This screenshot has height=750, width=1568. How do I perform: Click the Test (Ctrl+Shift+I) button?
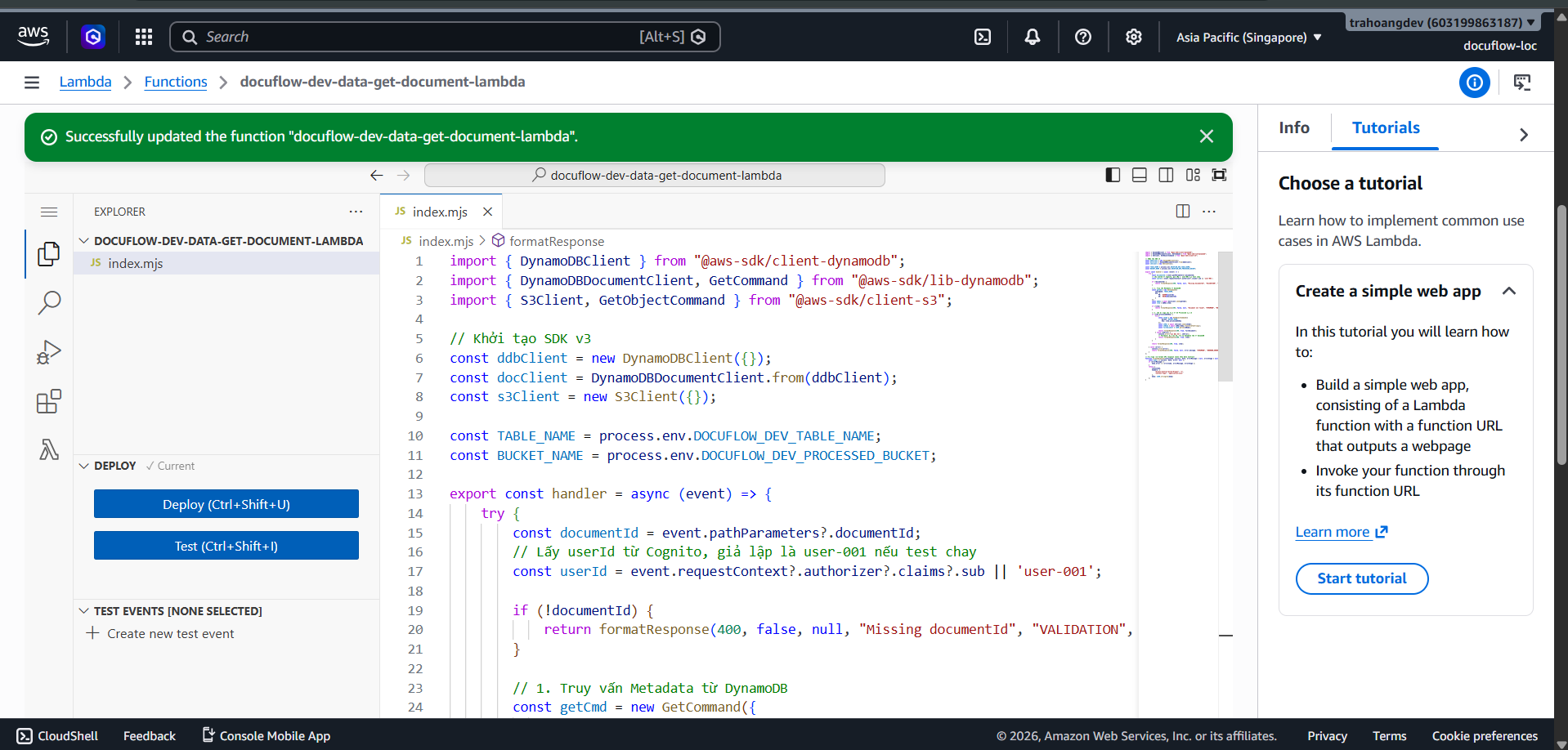[x=226, y=546]
